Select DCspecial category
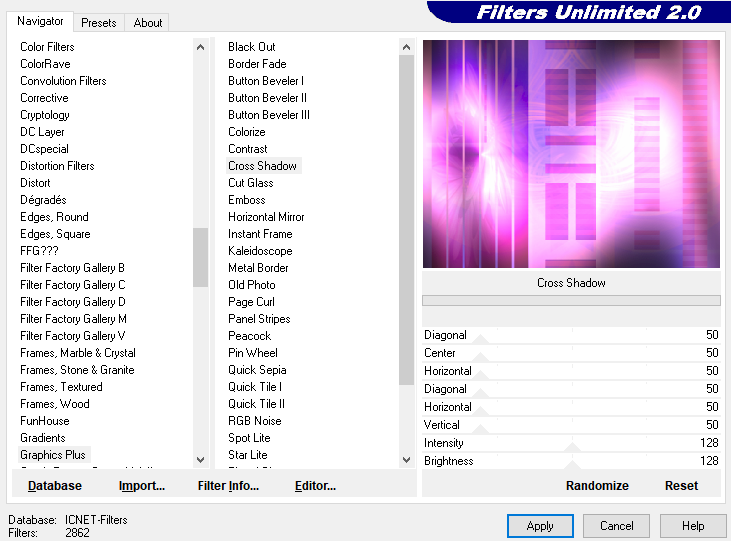This screenshot has width=731, height=541. click(44, 149)
